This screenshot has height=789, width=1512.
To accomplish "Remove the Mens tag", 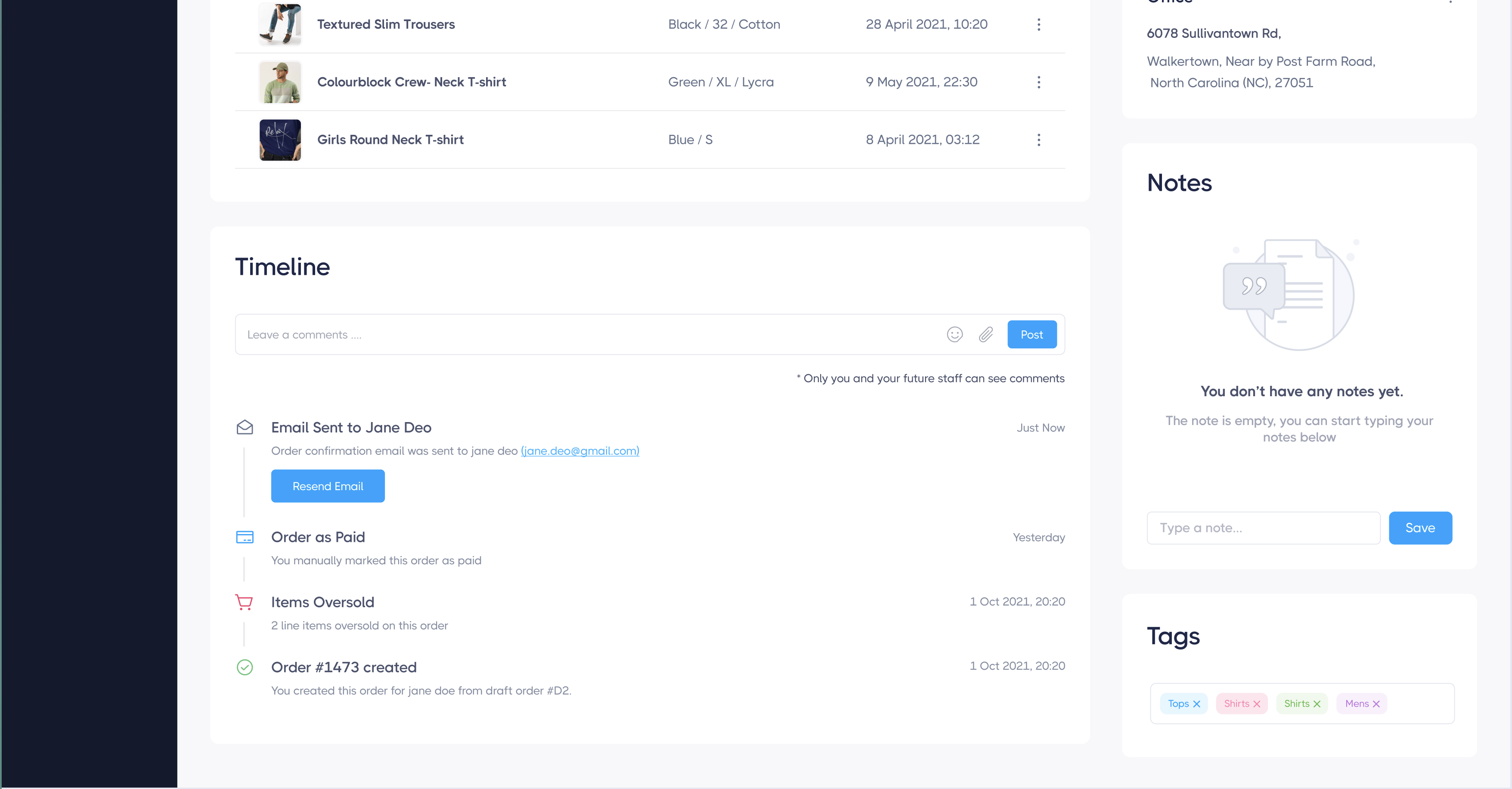I will 1376,703.
